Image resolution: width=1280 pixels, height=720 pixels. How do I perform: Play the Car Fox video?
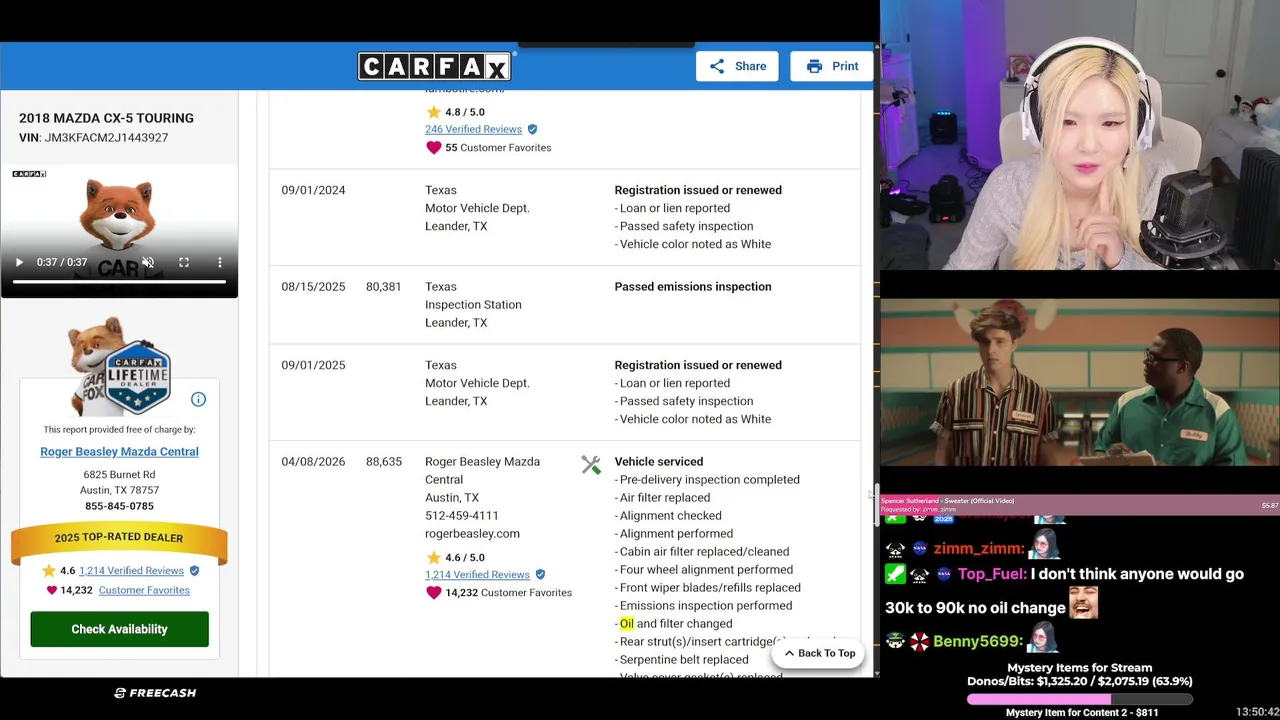(19, 262)
